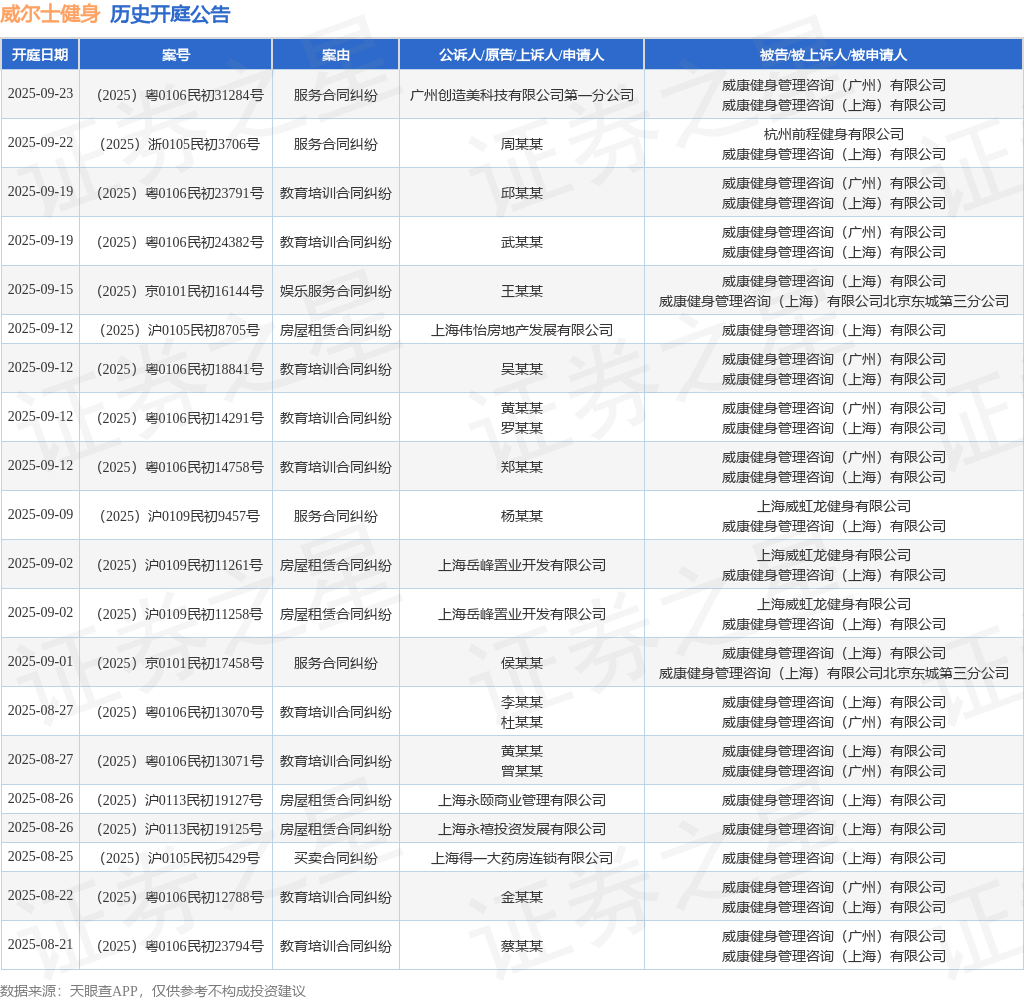This screenshot has width=1024, height=1000.
Task: Select case number 沪0113民初19125号
Action: (180, 830)
